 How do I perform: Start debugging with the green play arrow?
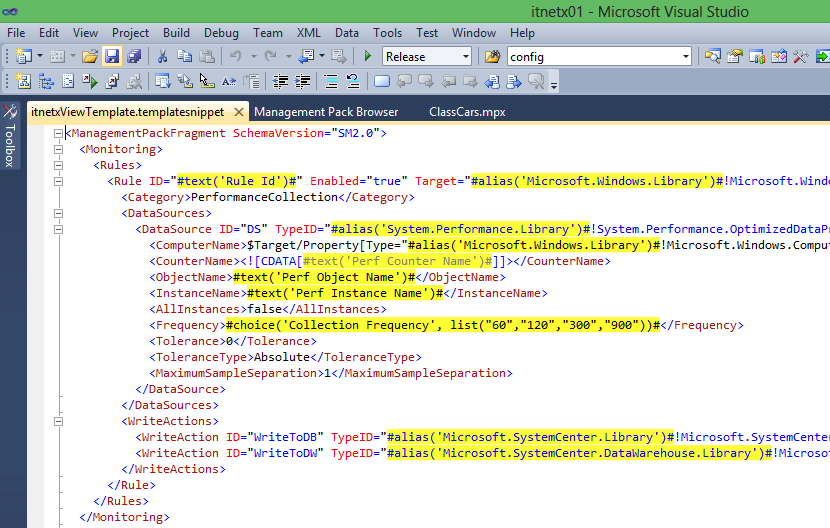click(368, 56)
